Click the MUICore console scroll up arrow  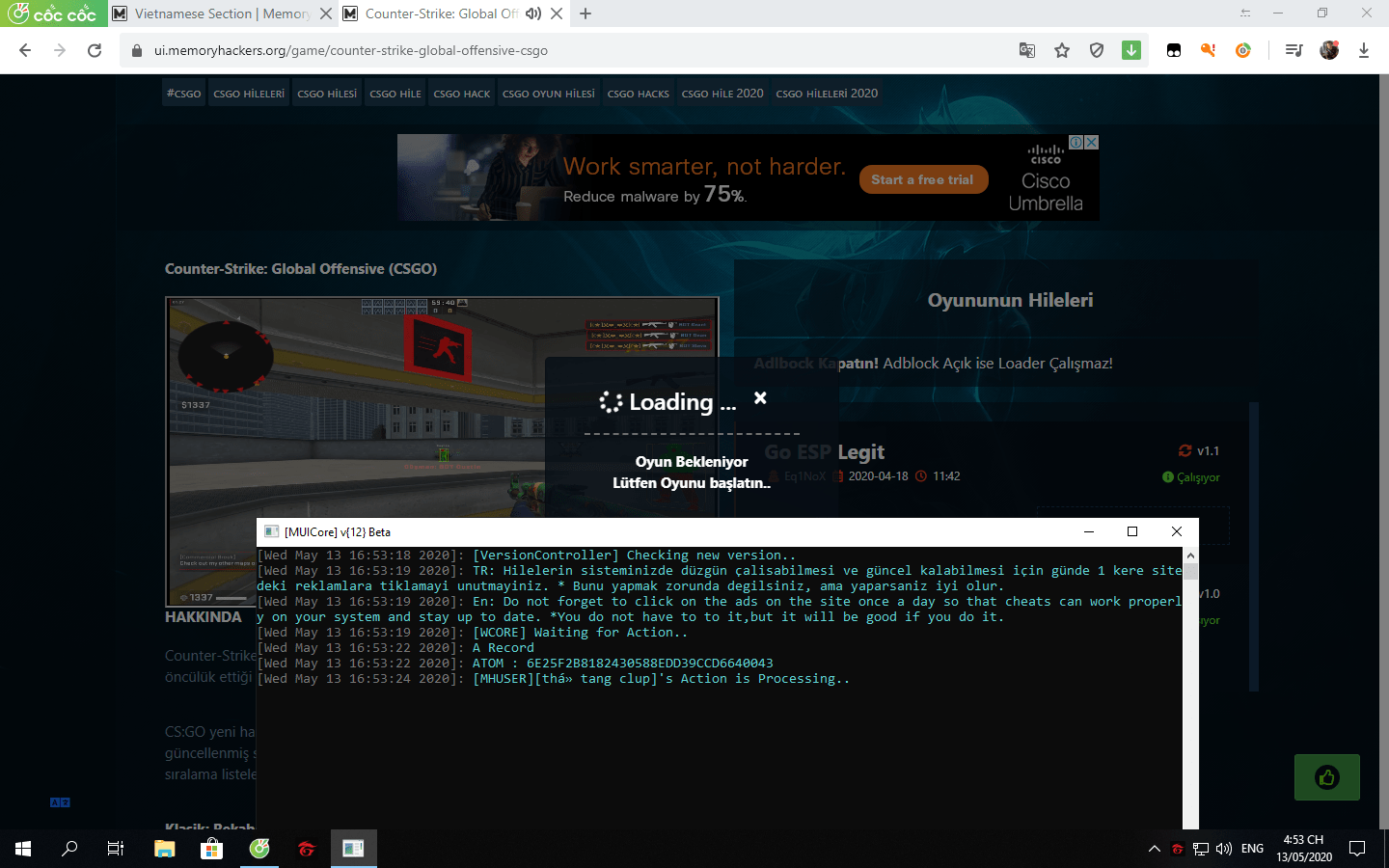pyautogui.click(x=1190, y=556)
